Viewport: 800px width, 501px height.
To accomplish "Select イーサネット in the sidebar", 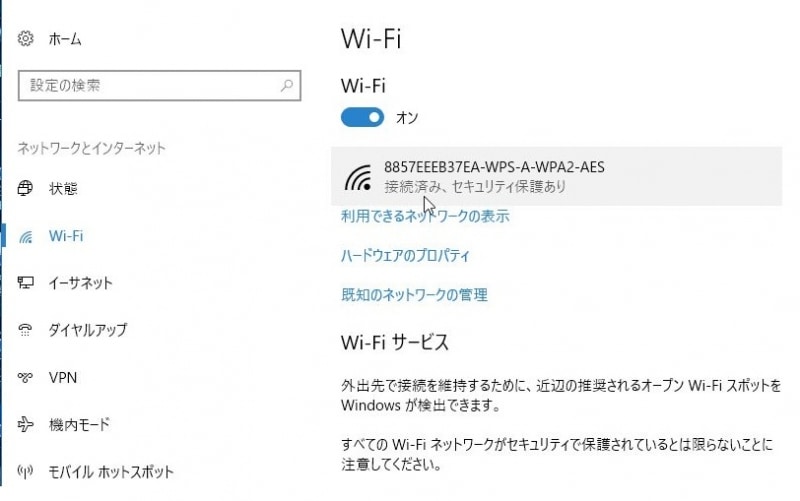I will click(x=80, y=283).
